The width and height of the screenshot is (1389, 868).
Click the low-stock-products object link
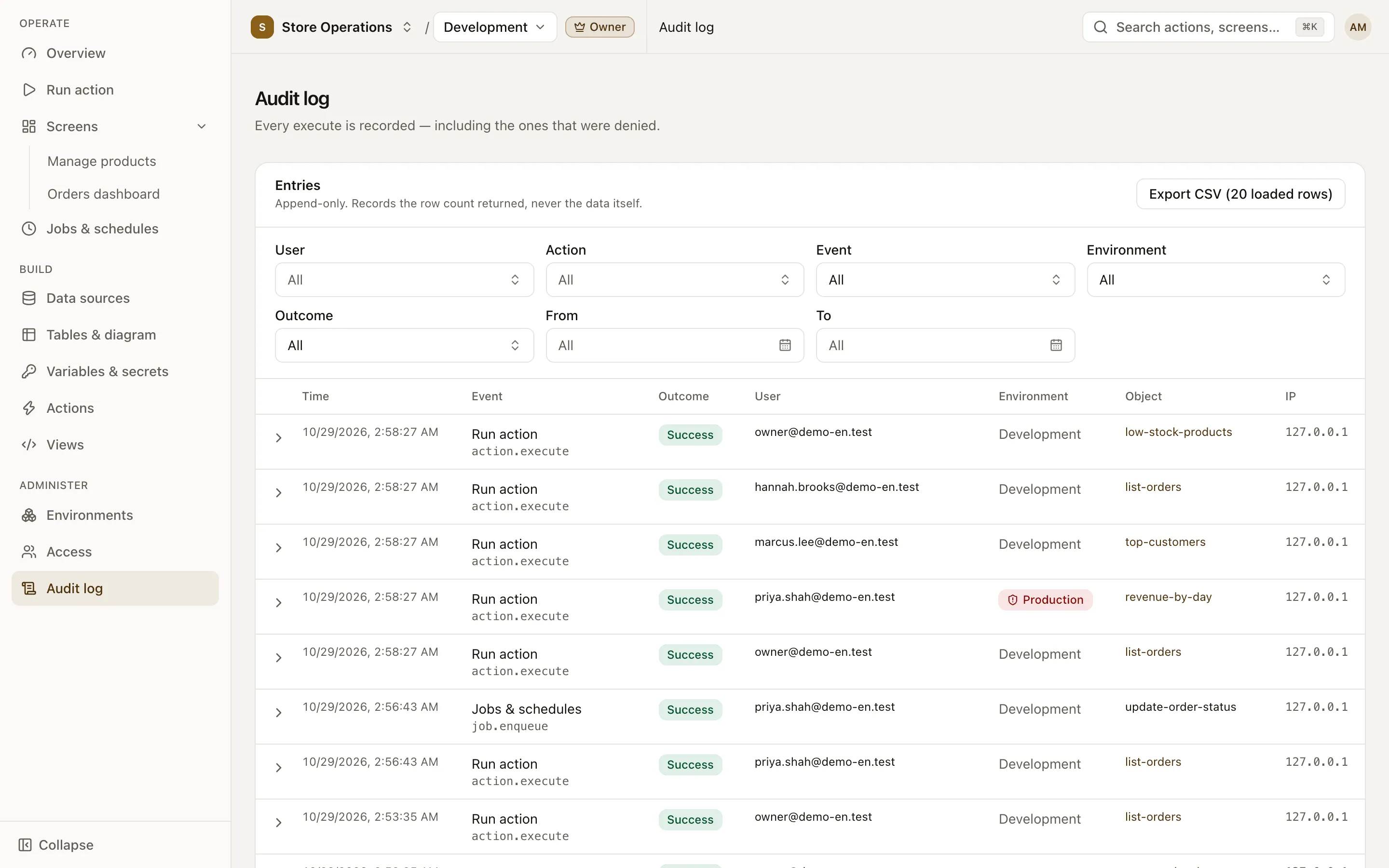[x=1178, y=432]
